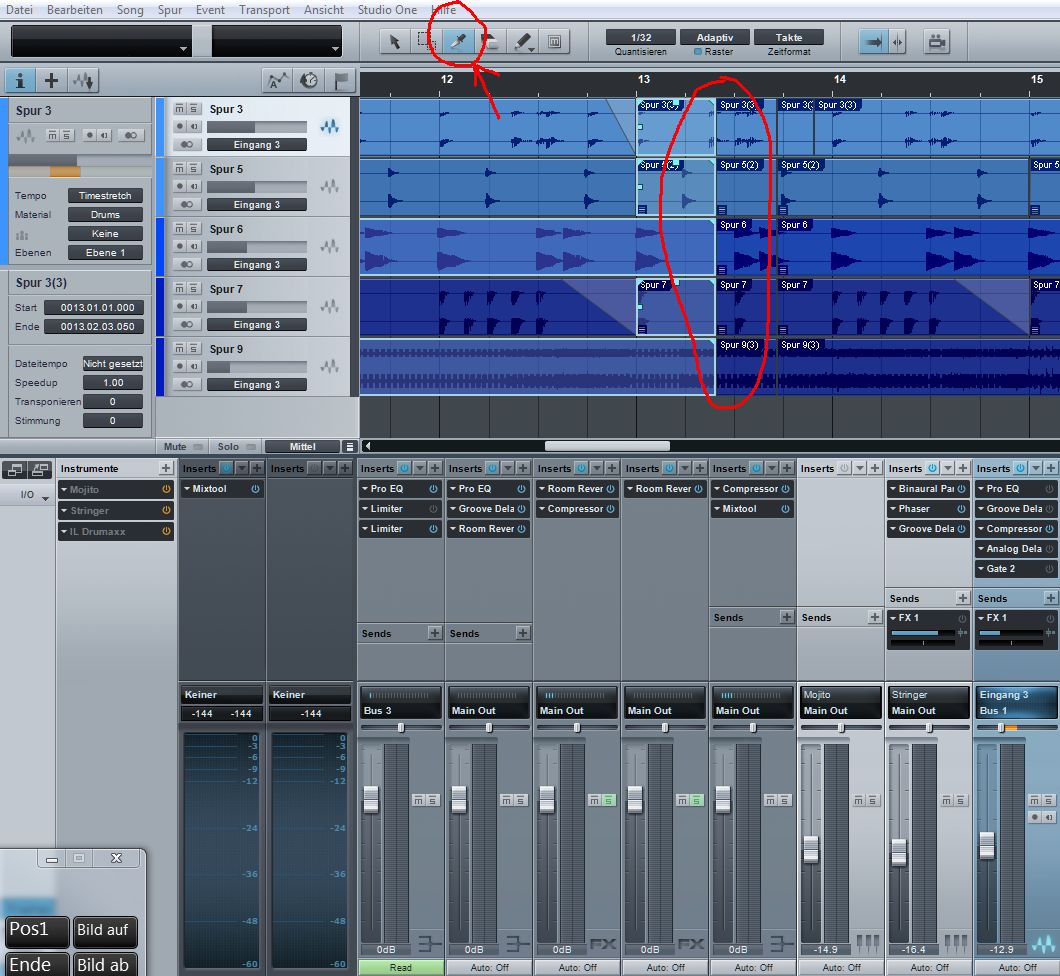Click the camera-shaped icon in the top toolbar
Viewport: 1060px width, 976px height.
click(x=936, y=42)
